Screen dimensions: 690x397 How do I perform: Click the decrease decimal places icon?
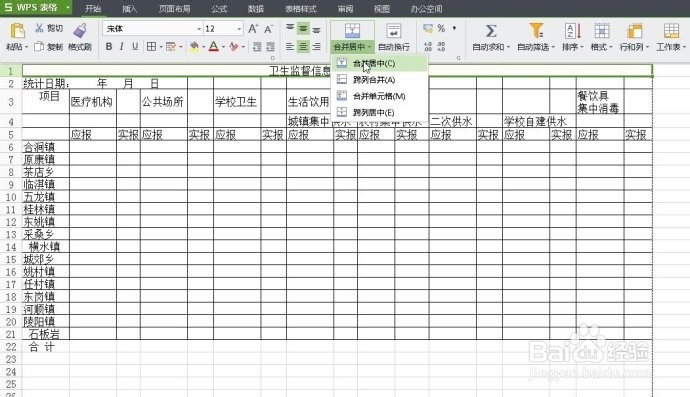[441, 47]
